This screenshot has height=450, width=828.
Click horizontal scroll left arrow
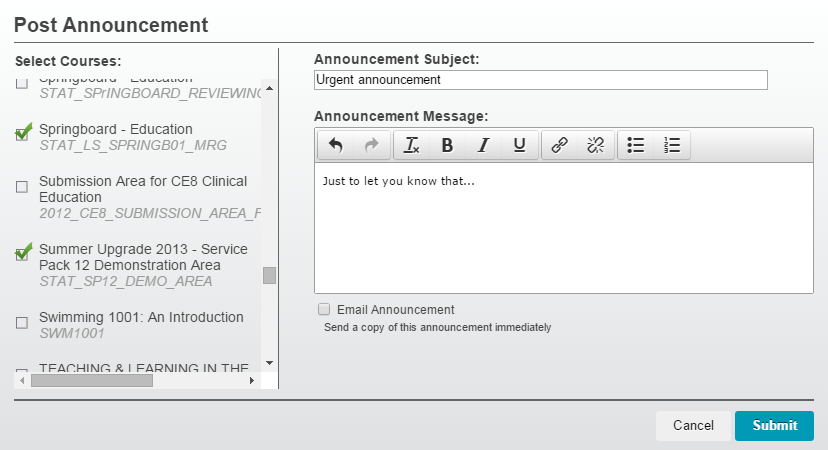tap(22, 380)
